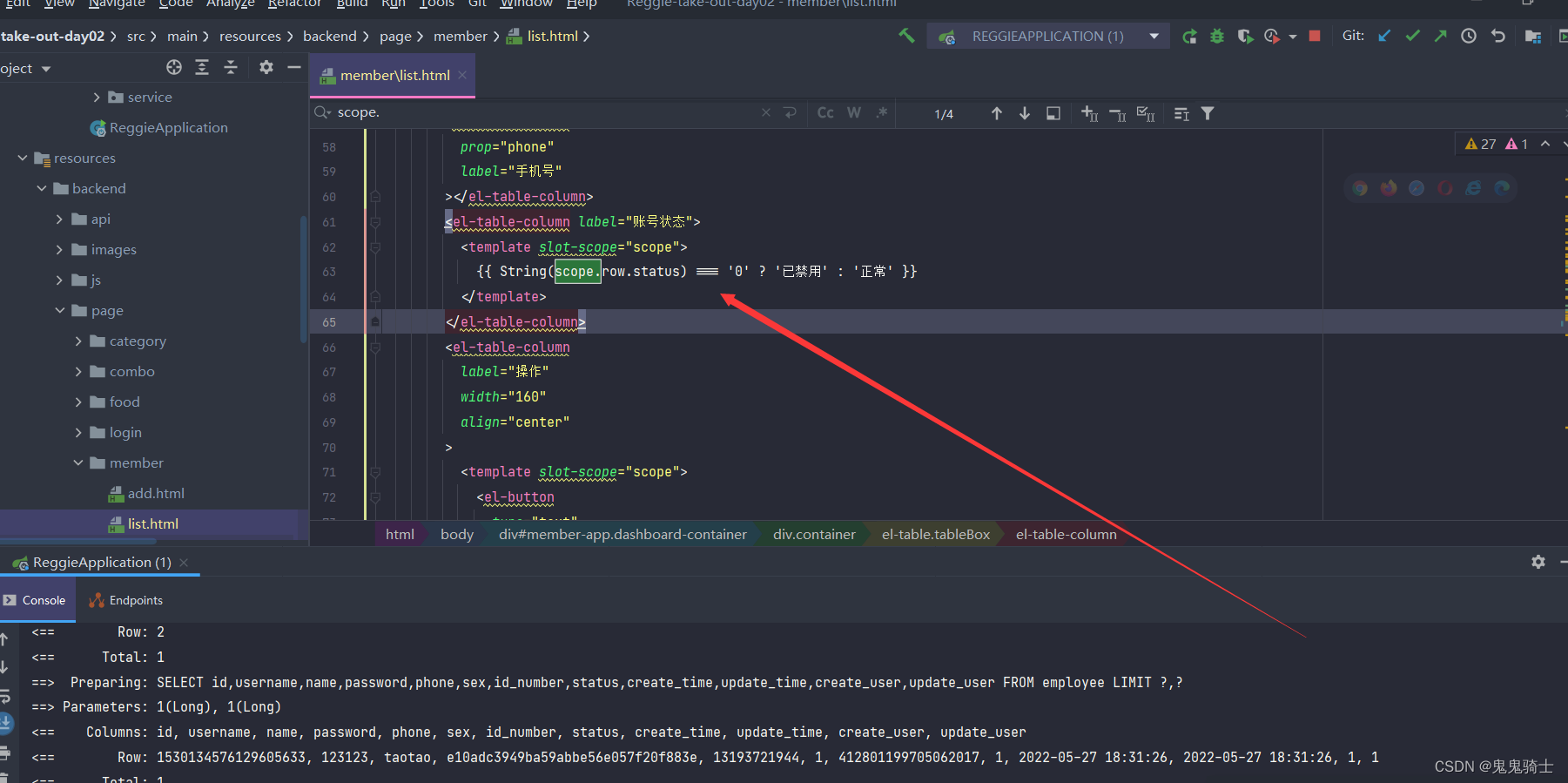Select ReggieApplication in project tree
The width and height of the screenshot is (1568, 783).
(x=158, y=128)
